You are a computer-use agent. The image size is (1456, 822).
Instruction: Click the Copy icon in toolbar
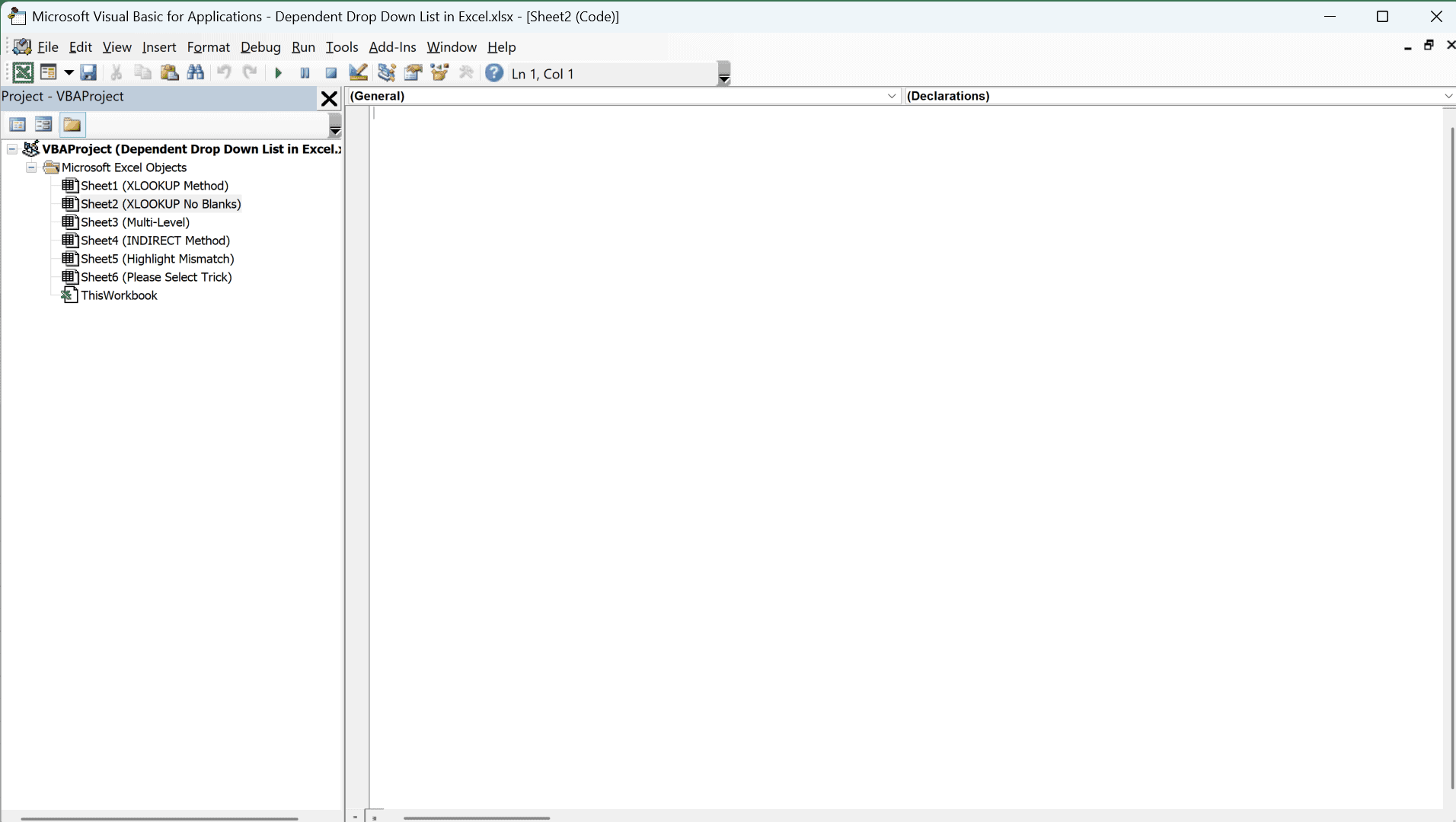point(142,73)
